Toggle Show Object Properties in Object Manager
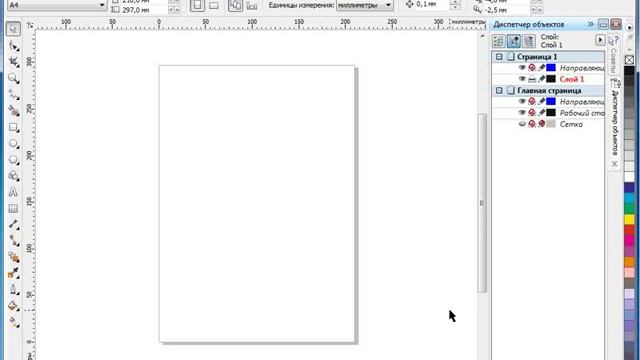Image resolution: width=640 pixels, height=360 pixels. click(x=498, y=41)
